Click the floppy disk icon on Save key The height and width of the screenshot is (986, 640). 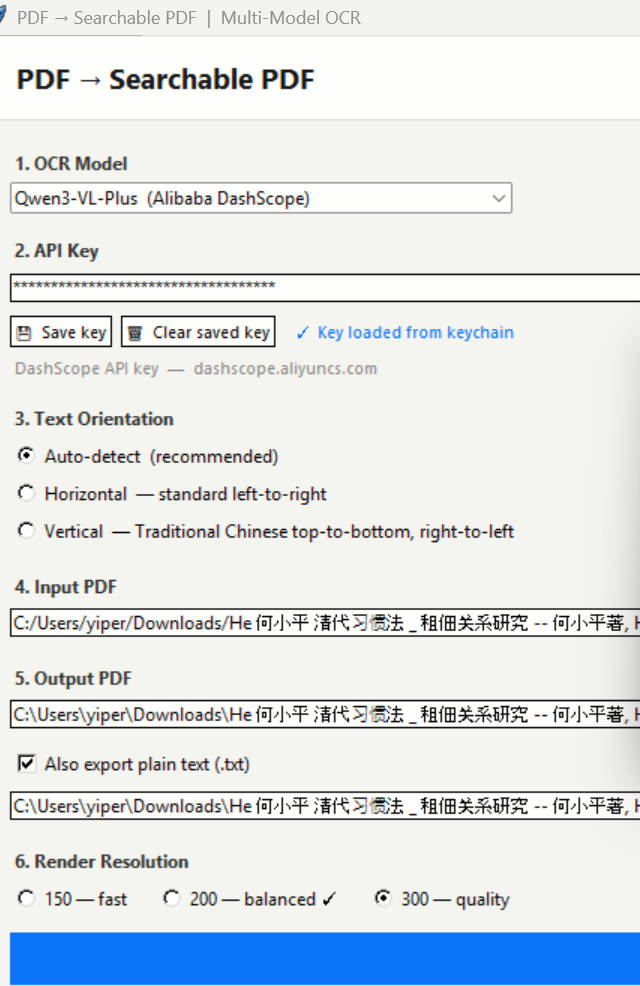point(25,333)
